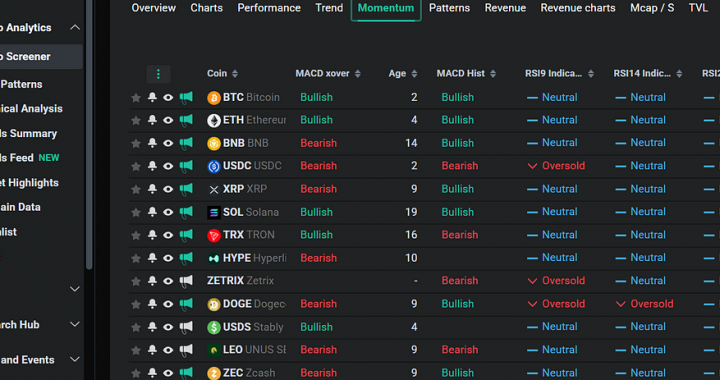Click megaphone icon in LEO row
The image size is (720, 380).
(x=186, y=349)
